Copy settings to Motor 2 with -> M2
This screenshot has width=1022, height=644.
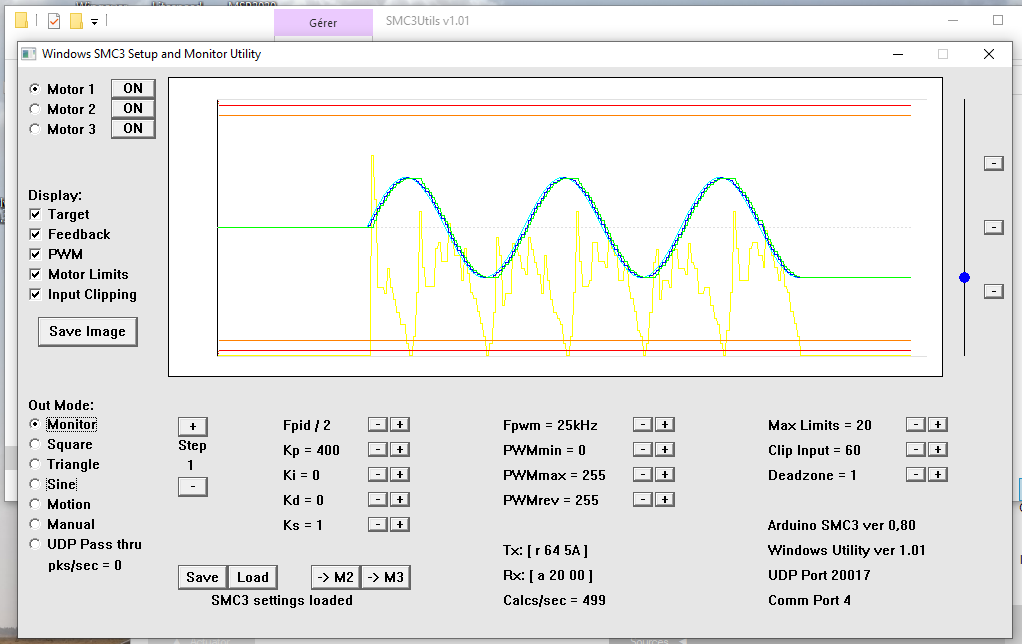pos(335,577)
